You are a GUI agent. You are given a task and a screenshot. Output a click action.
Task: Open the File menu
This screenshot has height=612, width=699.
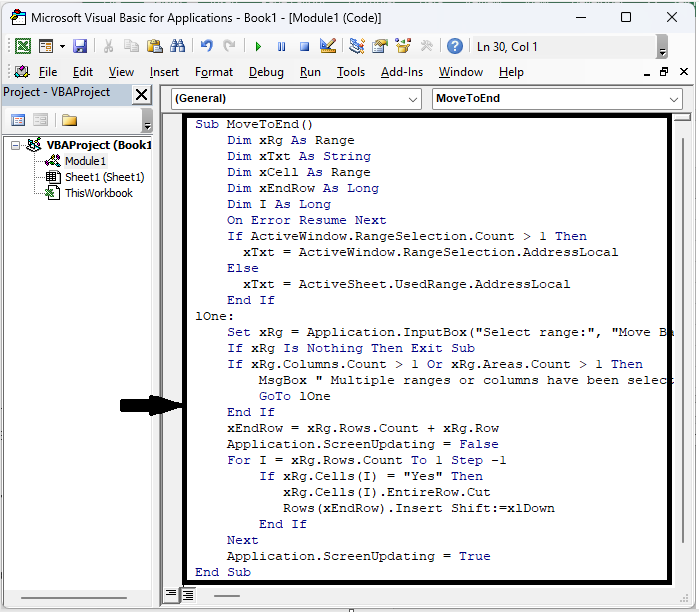[48, 72]
